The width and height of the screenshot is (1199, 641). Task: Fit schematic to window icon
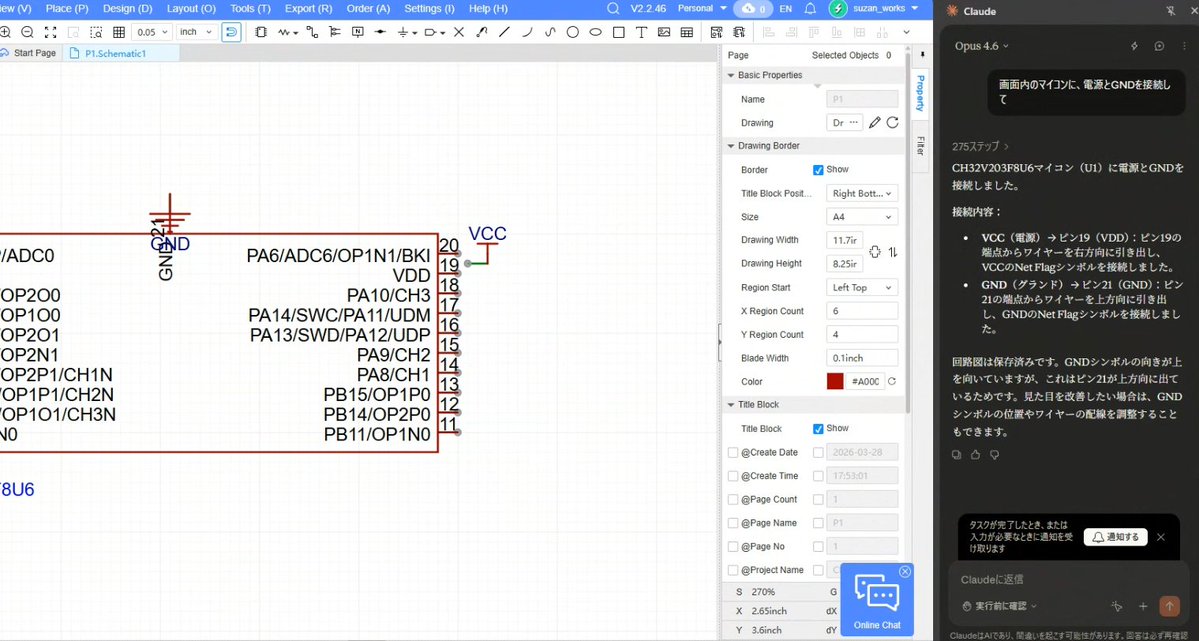point(50,32)
